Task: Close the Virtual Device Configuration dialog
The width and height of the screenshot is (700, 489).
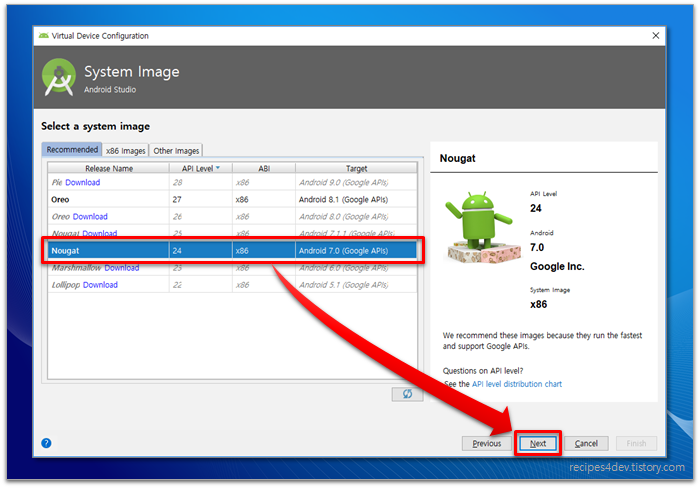Action: click(x=655, y=36)
